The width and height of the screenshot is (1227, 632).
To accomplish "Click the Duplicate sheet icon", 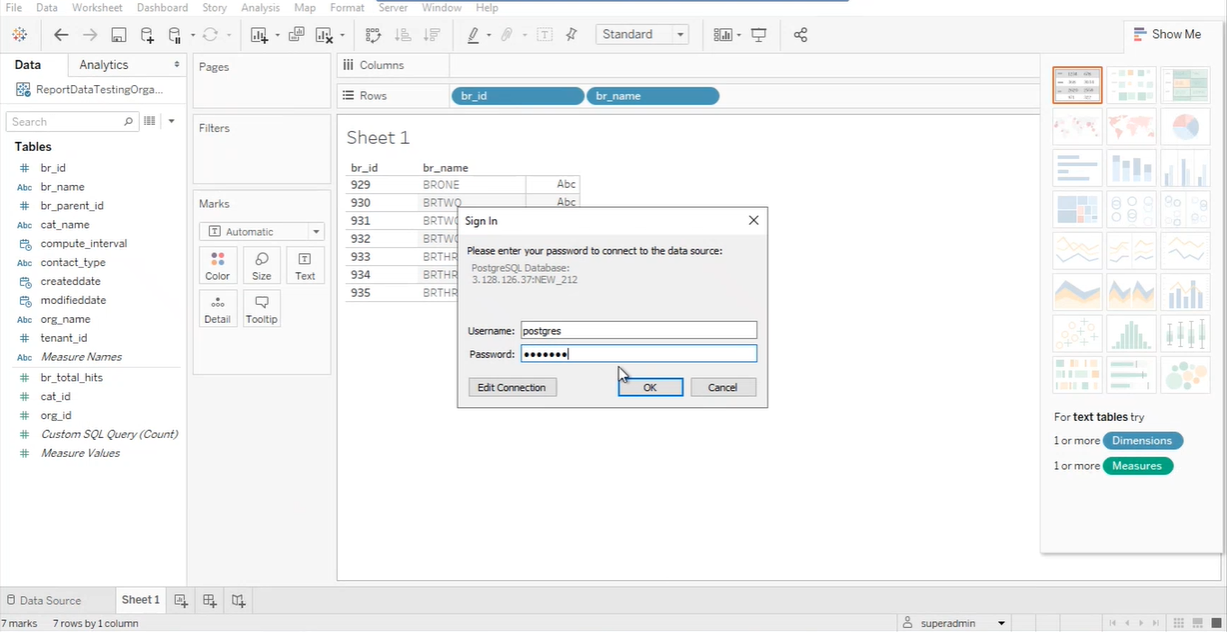I will 296,35.
